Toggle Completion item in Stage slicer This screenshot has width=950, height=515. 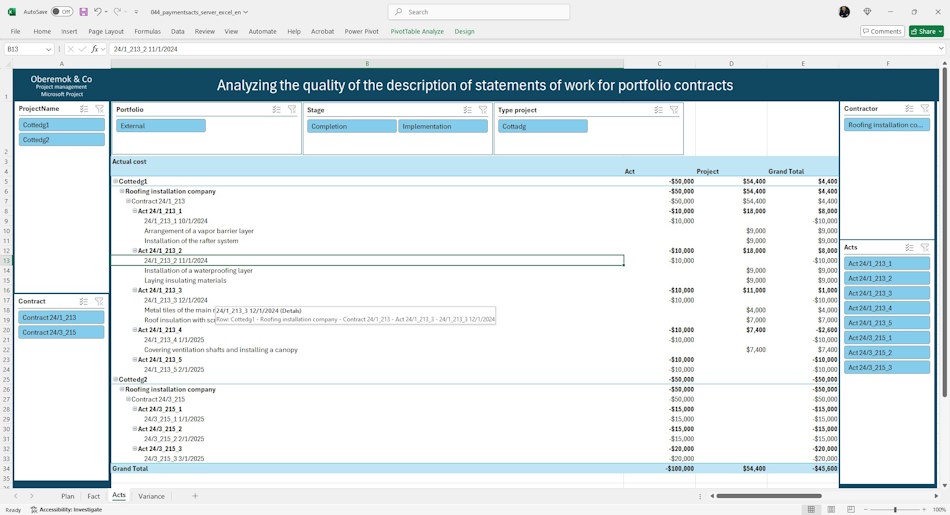click(351, 126)
